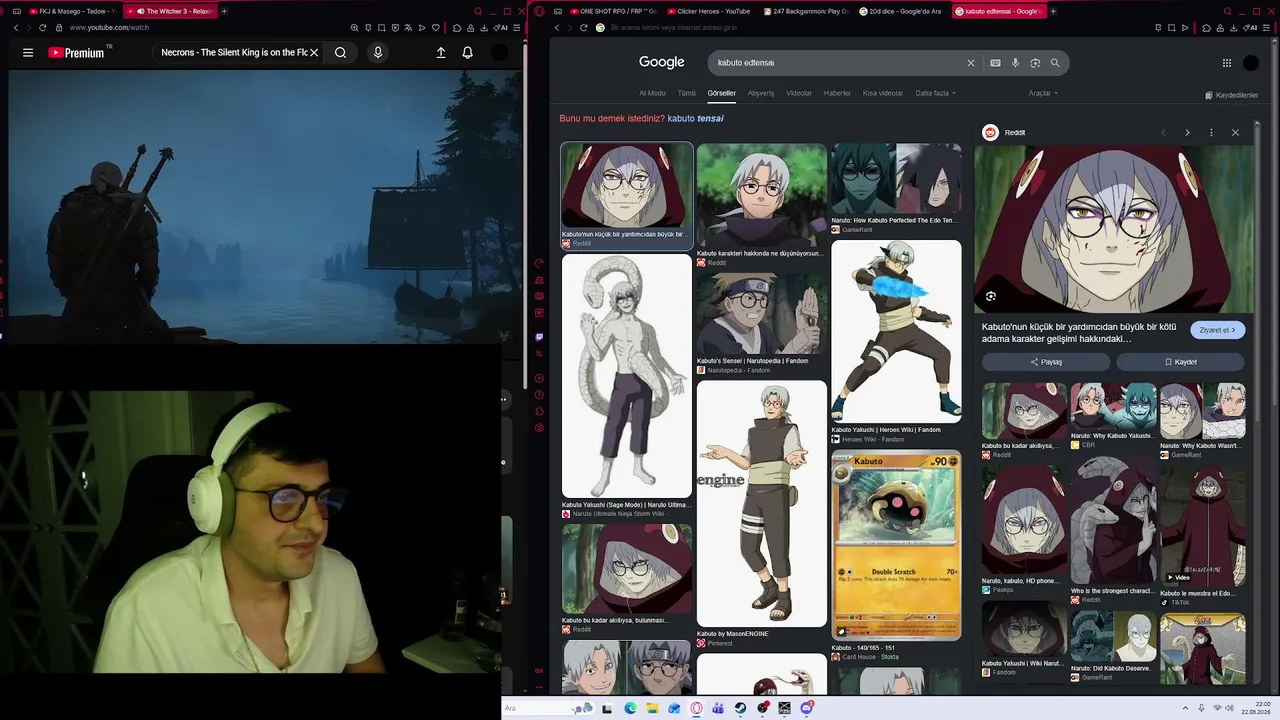Go to YouTube Premium home logo

(x=76, y=53)
